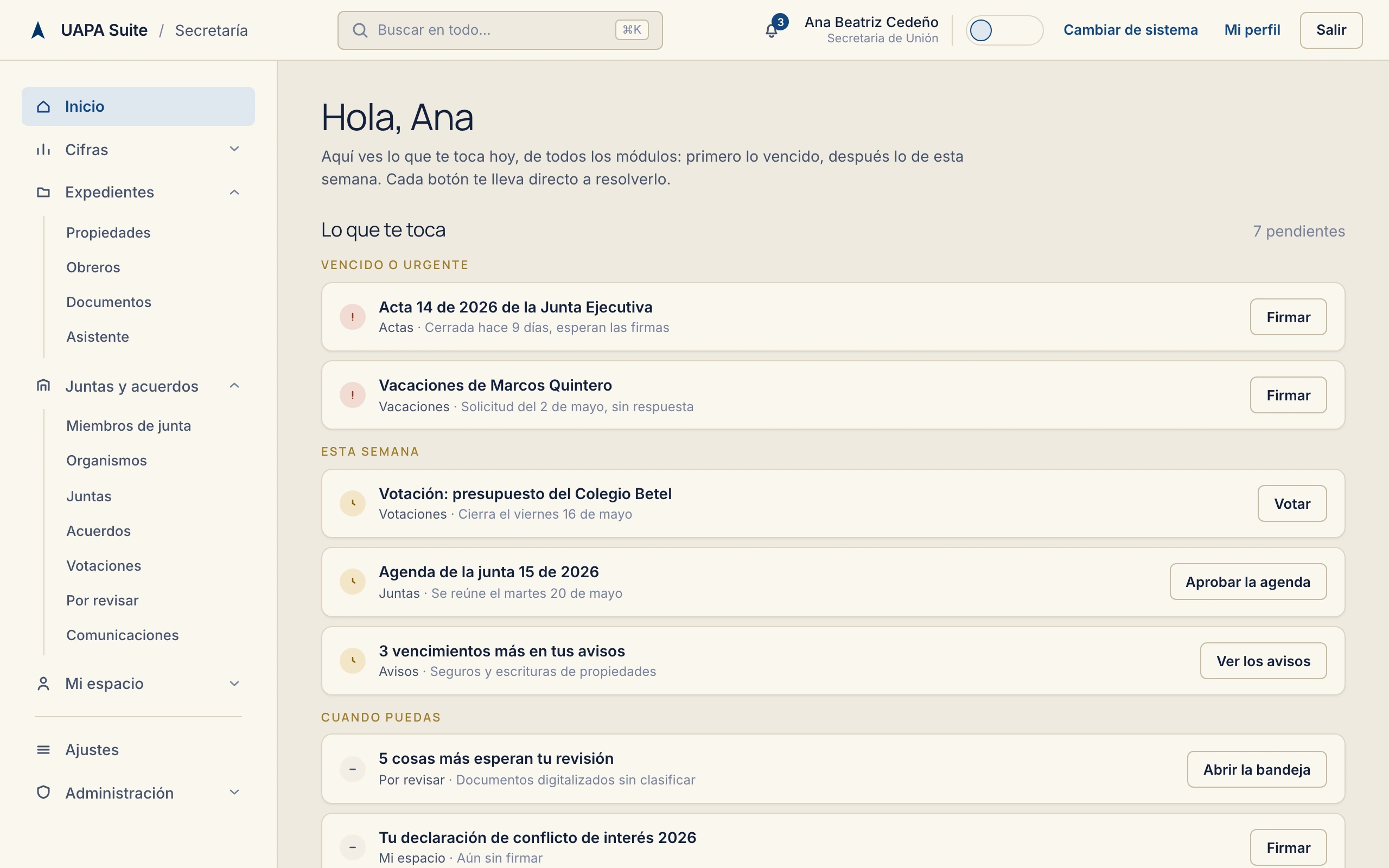Click the notification count badge 3
This screenshot has height=868, width=1389.
coord(780,22)
